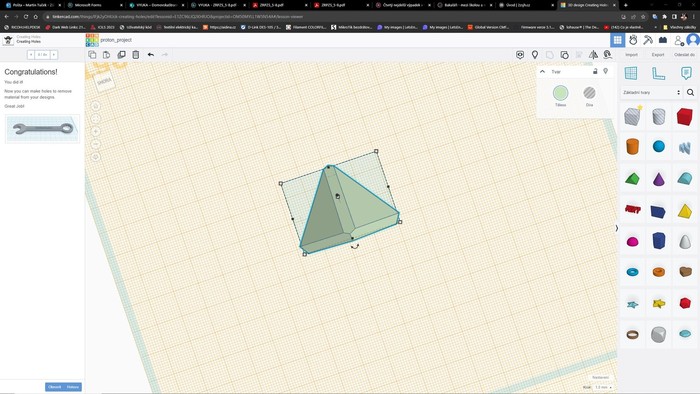Viewport: 700px width, 394px height.
Task: Add the purple Cone shape
Action: coord(658,179)
